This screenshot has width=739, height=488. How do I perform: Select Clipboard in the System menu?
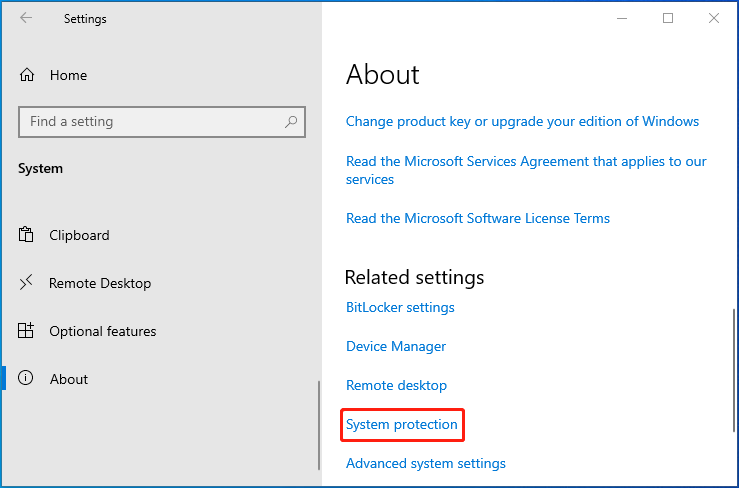(x=79, y=235)
